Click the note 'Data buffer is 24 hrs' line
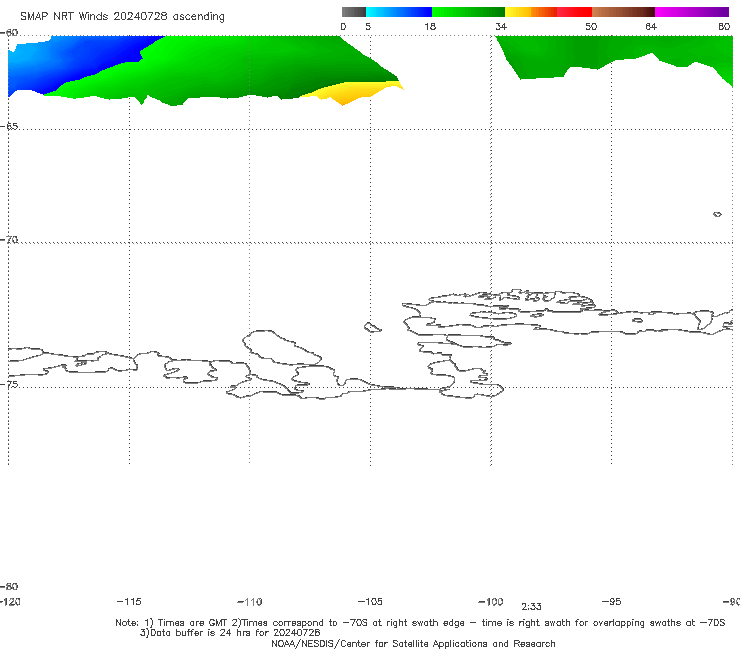This screenshot has width=740, height=650. pos(230,633)
